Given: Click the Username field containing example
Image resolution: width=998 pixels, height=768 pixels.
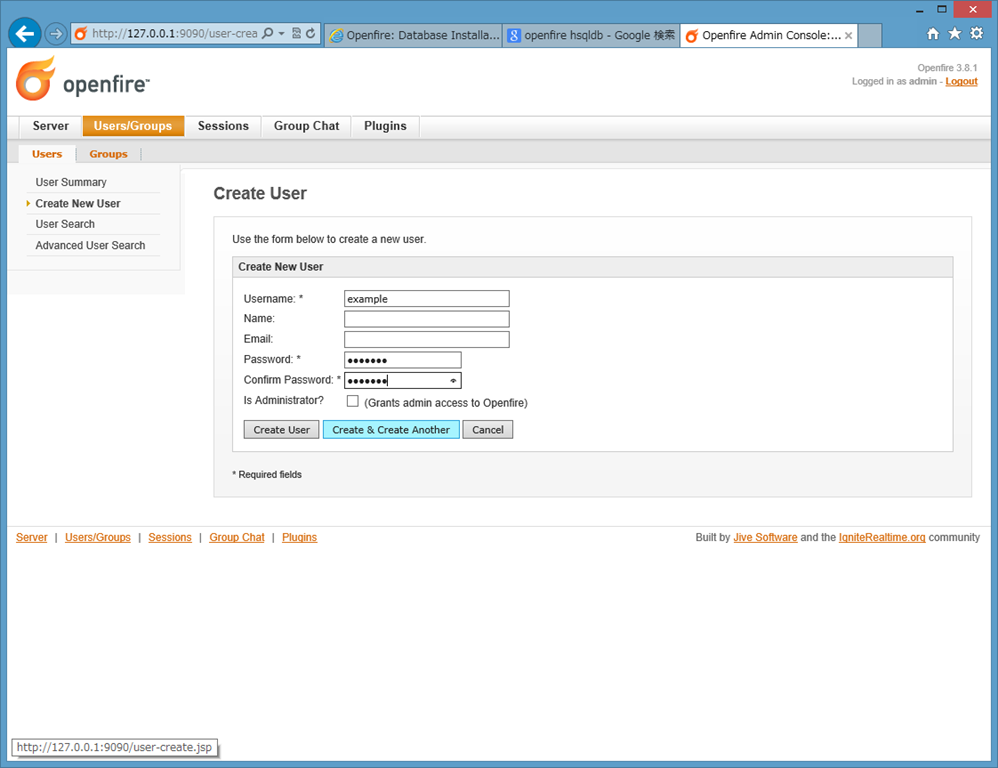Looking at the screenshot, I should click(x=426, y=299).
